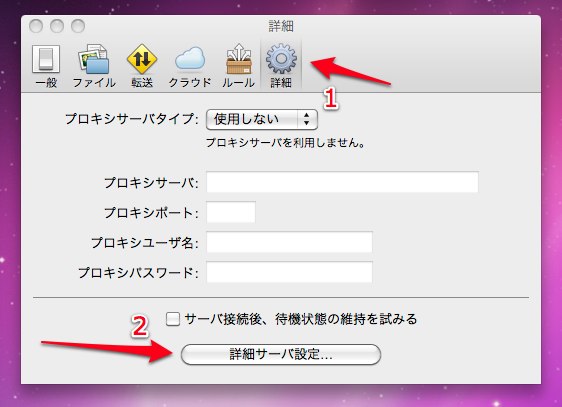Close the 詳細 preferences window
Image resolution: width=562 pixels, height=407 pixels.
click(36, 26)
